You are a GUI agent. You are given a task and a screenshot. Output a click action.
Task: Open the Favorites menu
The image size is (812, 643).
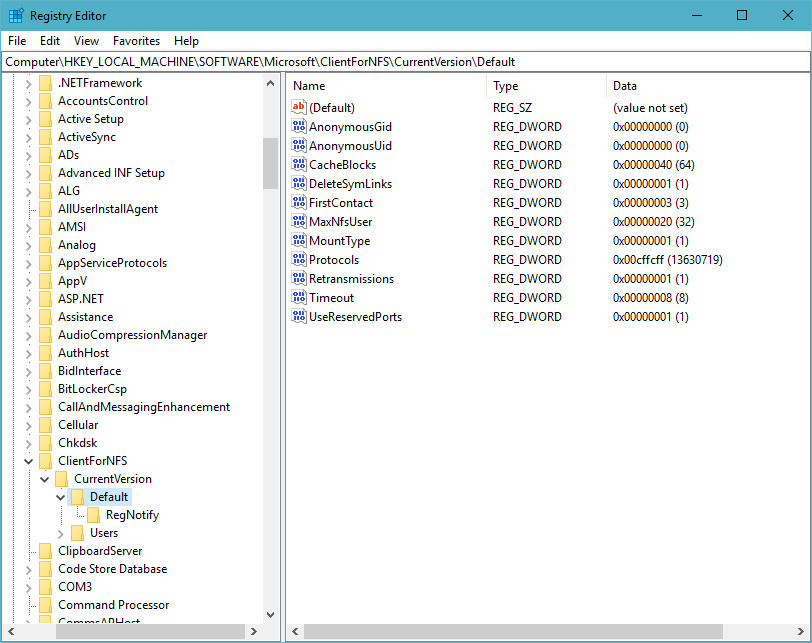coord(136,41)
